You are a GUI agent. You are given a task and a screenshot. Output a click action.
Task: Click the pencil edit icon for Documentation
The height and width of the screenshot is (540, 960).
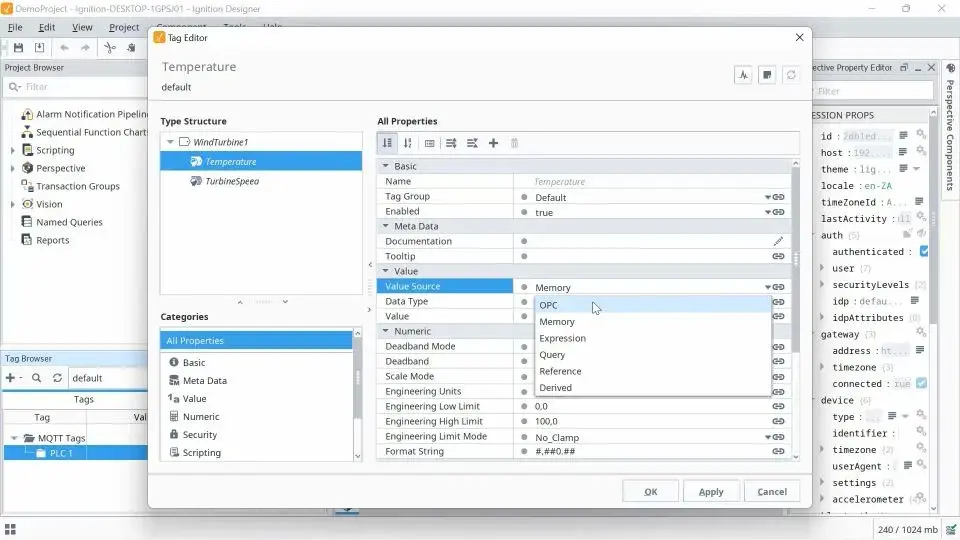click(778, 241)
